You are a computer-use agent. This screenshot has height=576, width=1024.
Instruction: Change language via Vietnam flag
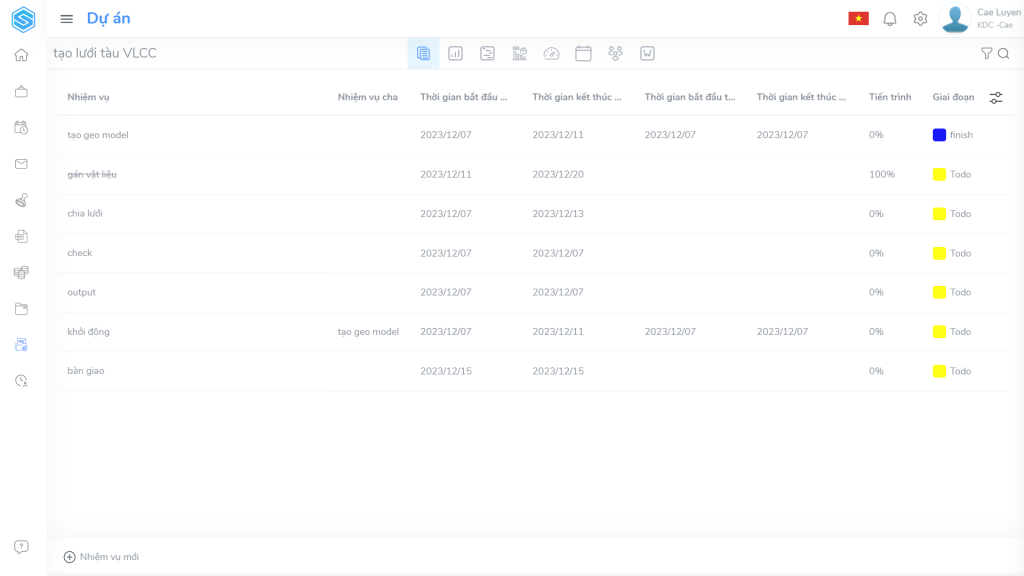858,19
